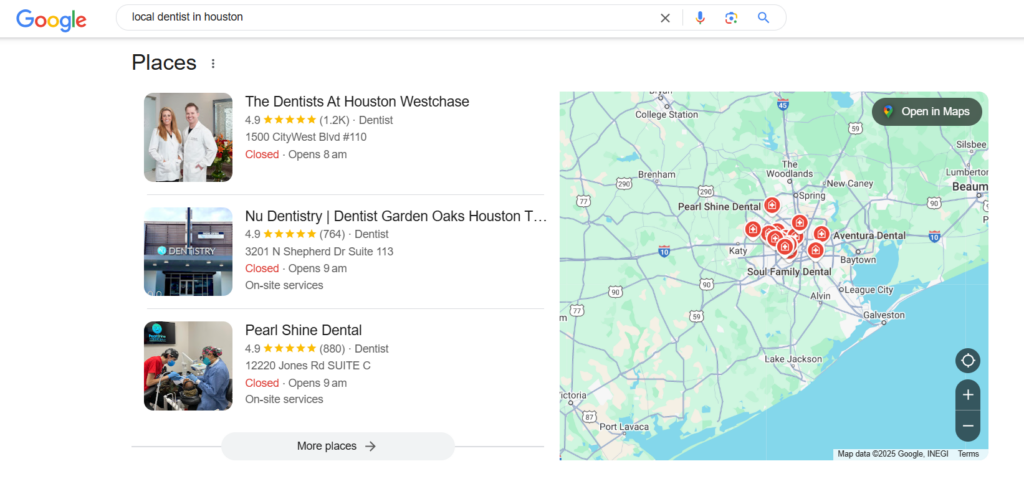Open The Dentists At Houston Westchase listing
The height and width of the screenshot is (484, 1024).
pyautogui.click(x=357, y=102)
